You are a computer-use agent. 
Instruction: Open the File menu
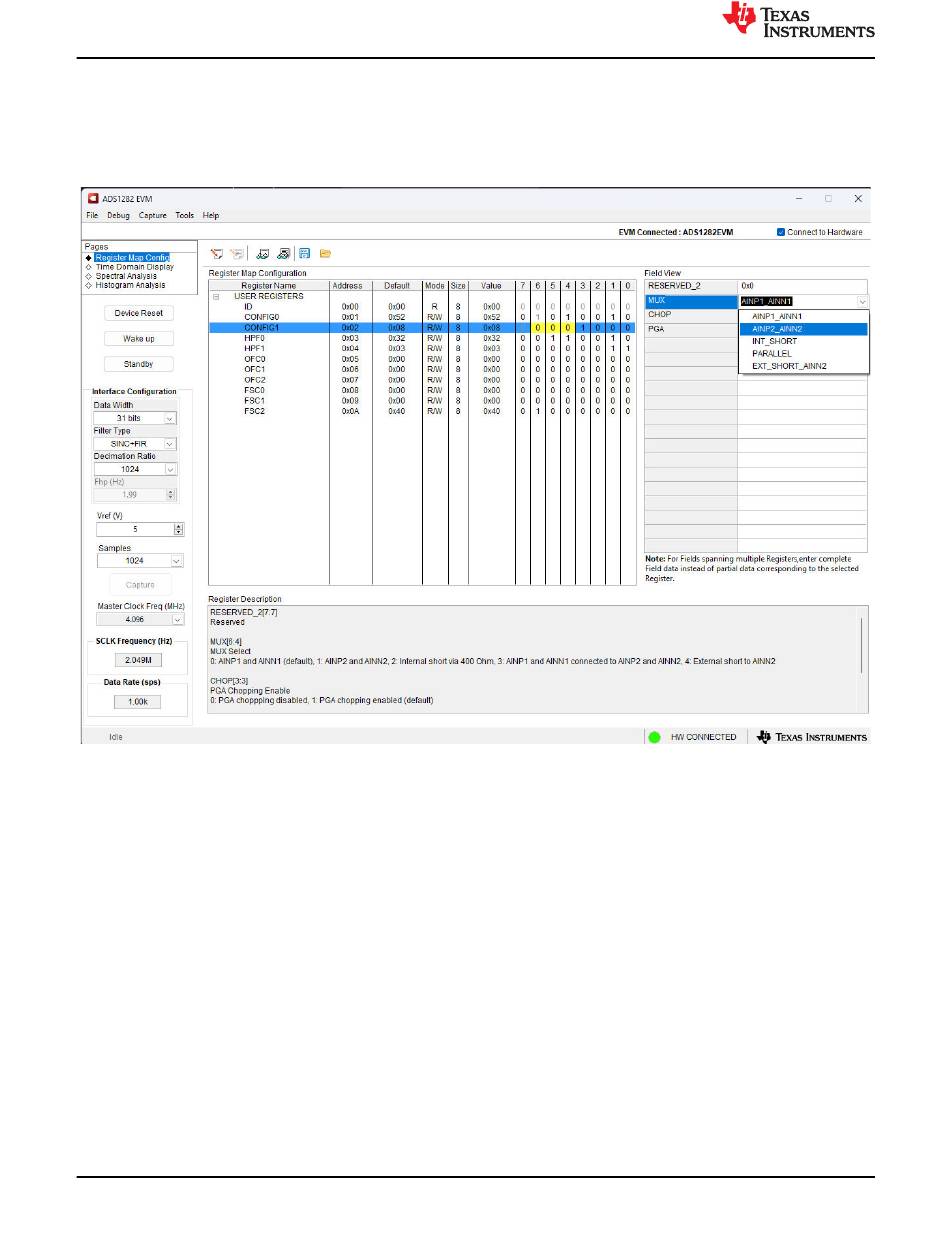pyautogui.click(x=92, y=215)
